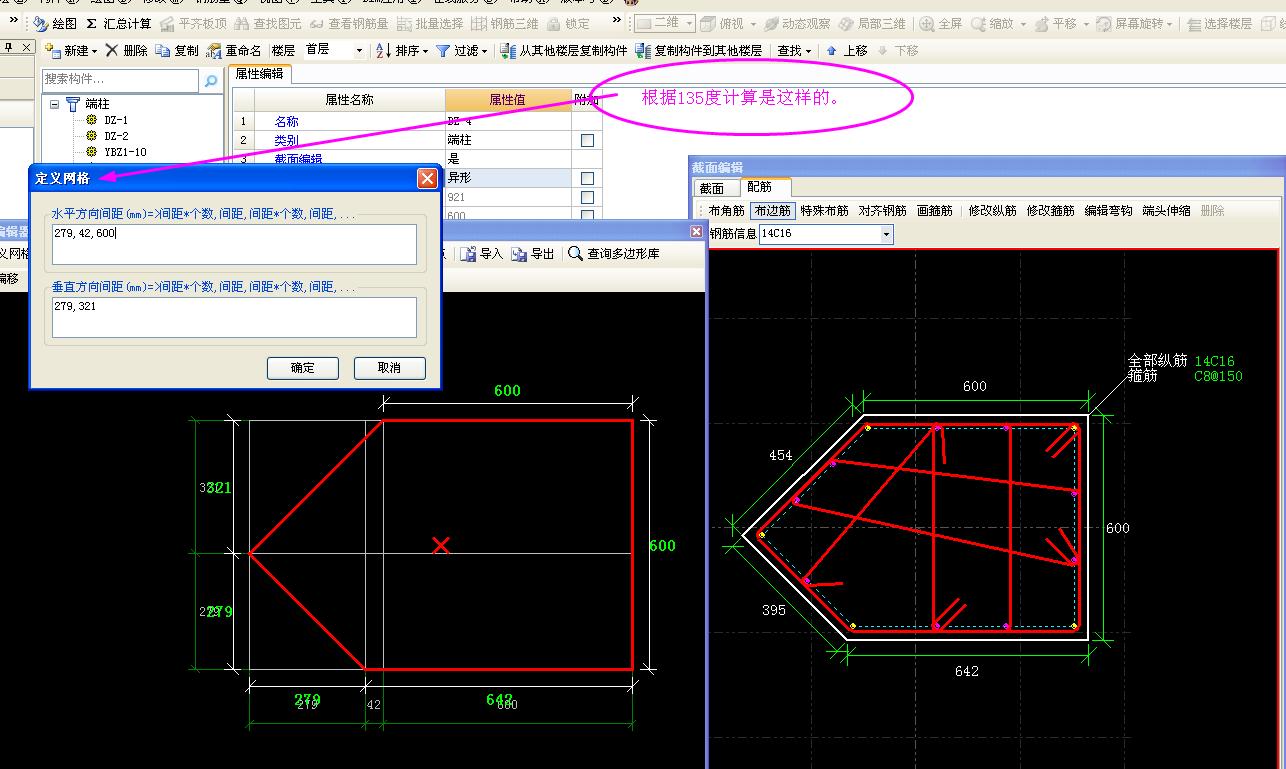This screenshot has height=769, width=1286.
Task: Select 特殊布筋 special rebar tool
Action: 825,211
